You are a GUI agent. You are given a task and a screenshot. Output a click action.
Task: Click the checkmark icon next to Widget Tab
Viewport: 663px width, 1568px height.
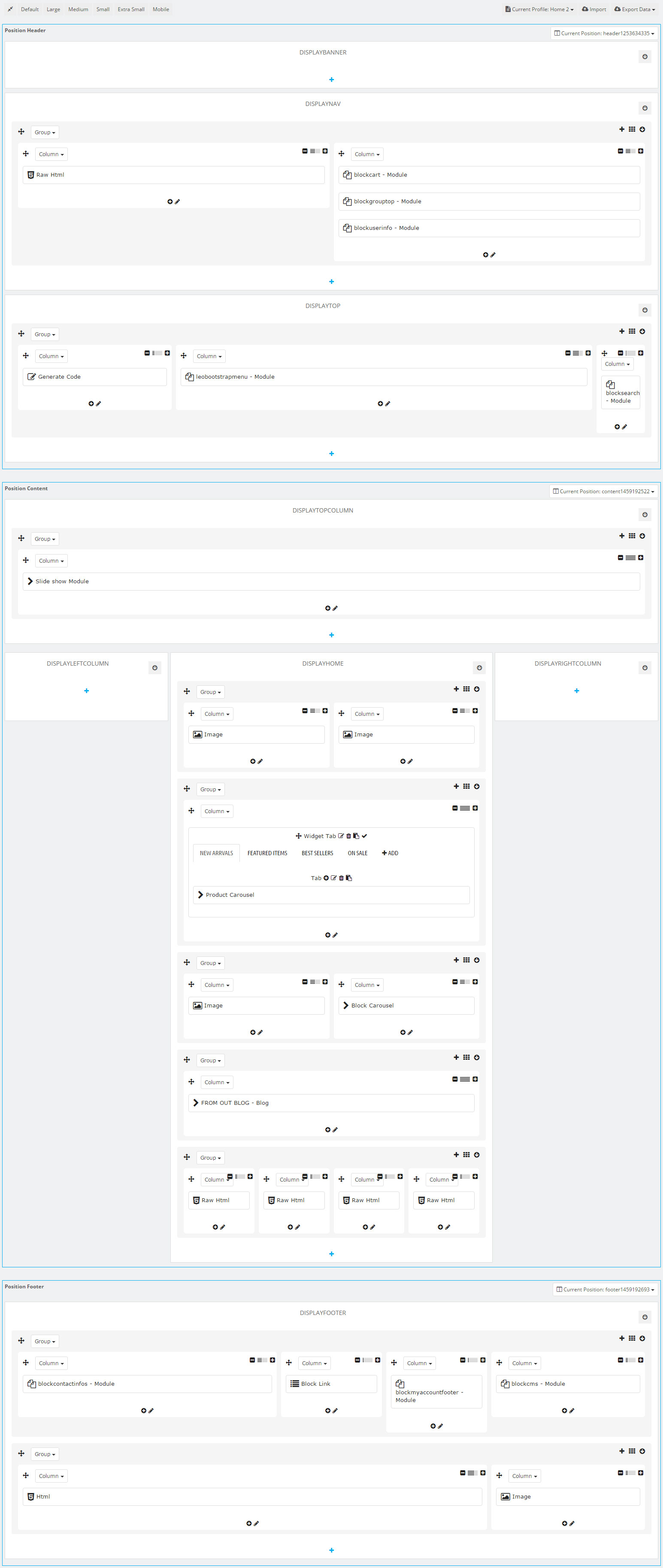(x=364, y=836)
